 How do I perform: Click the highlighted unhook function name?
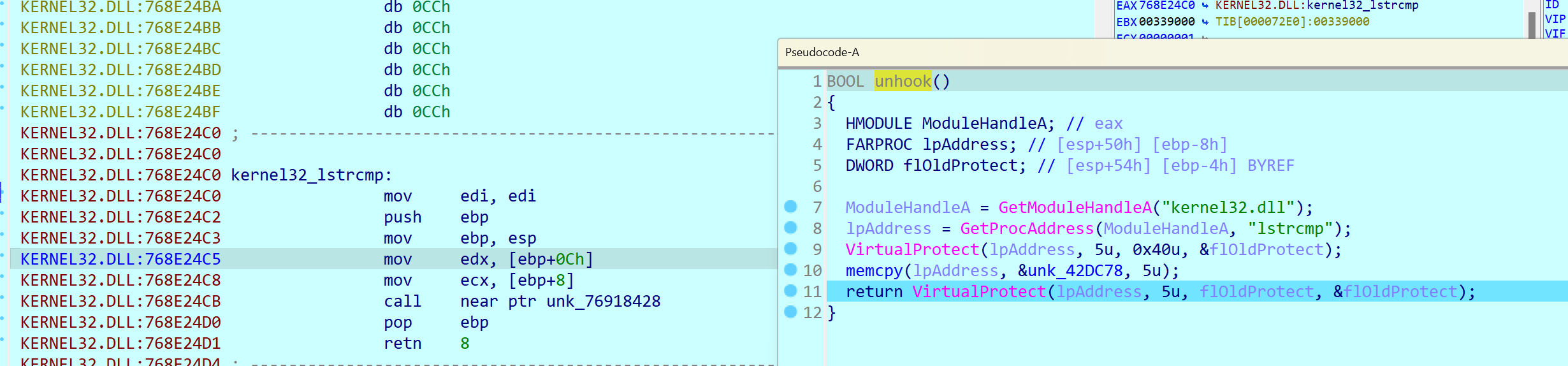[x=903, y=82]
